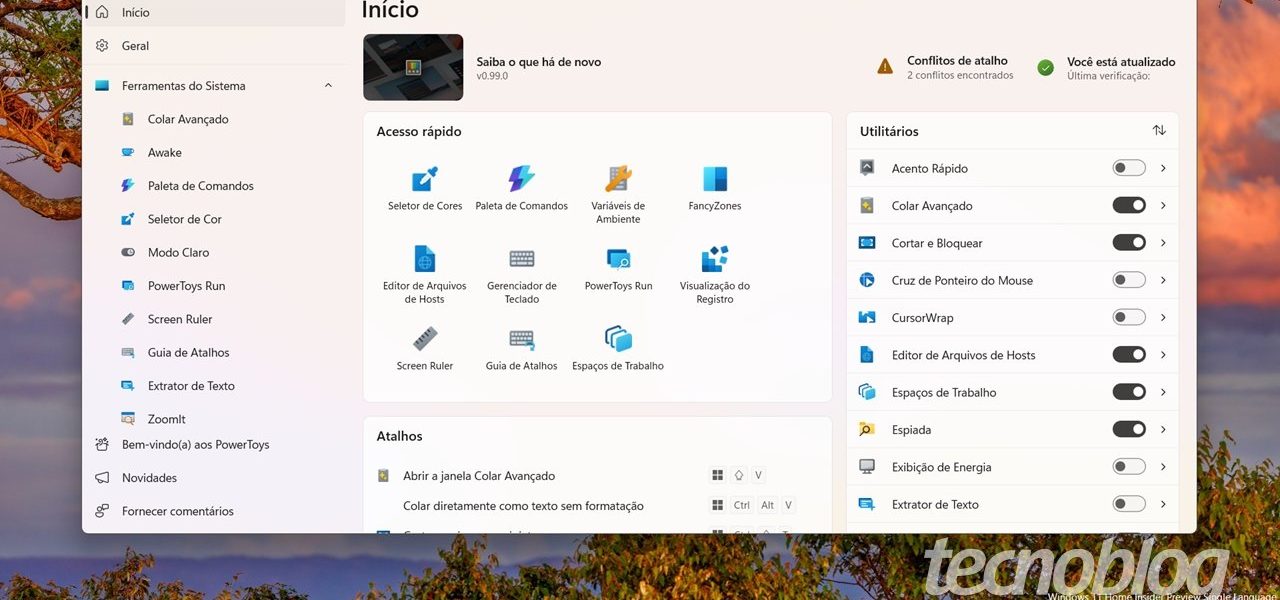Click the what's new thumbnail image
The height and width of the screenshot is (600, 1280).
pyautogui.click(x=413, y=67)
